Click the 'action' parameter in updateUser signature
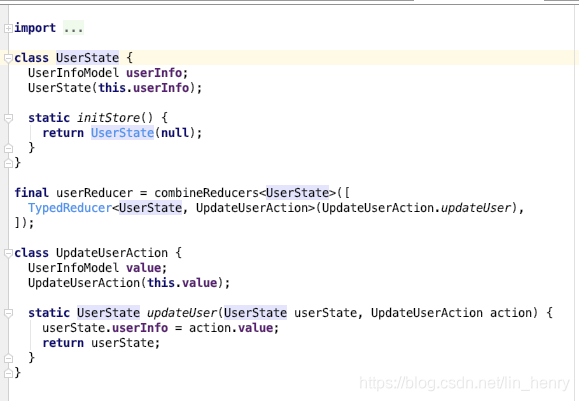 [510, 313]
